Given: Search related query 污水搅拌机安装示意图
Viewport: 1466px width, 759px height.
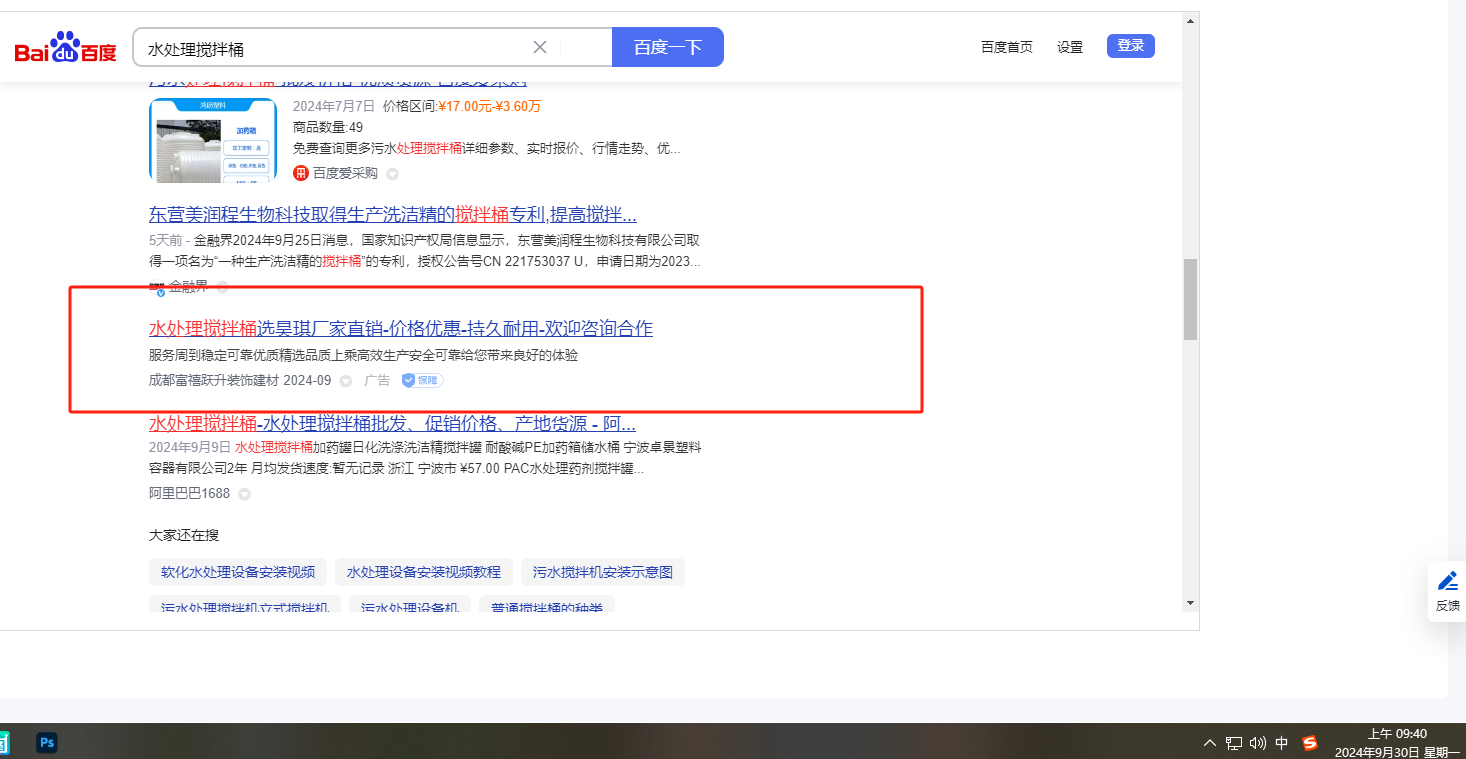Looking at the screenshot, I should coord(603,572).
